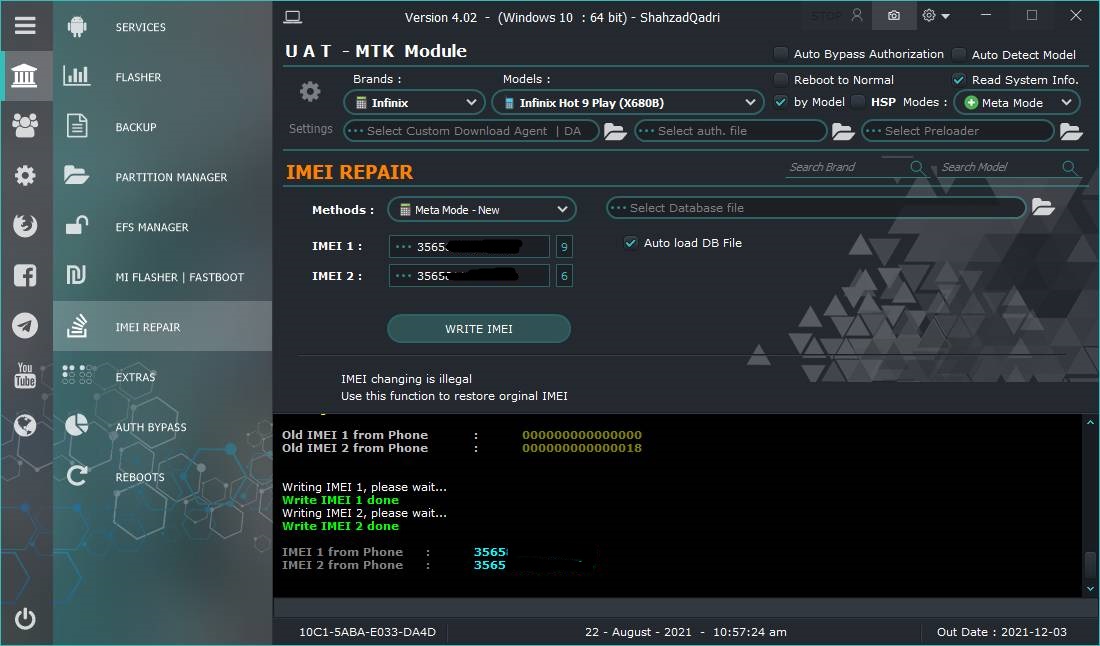This screenshot has height=646, width=1100.
Task: Click the Backup document icon
Action: 76,126
